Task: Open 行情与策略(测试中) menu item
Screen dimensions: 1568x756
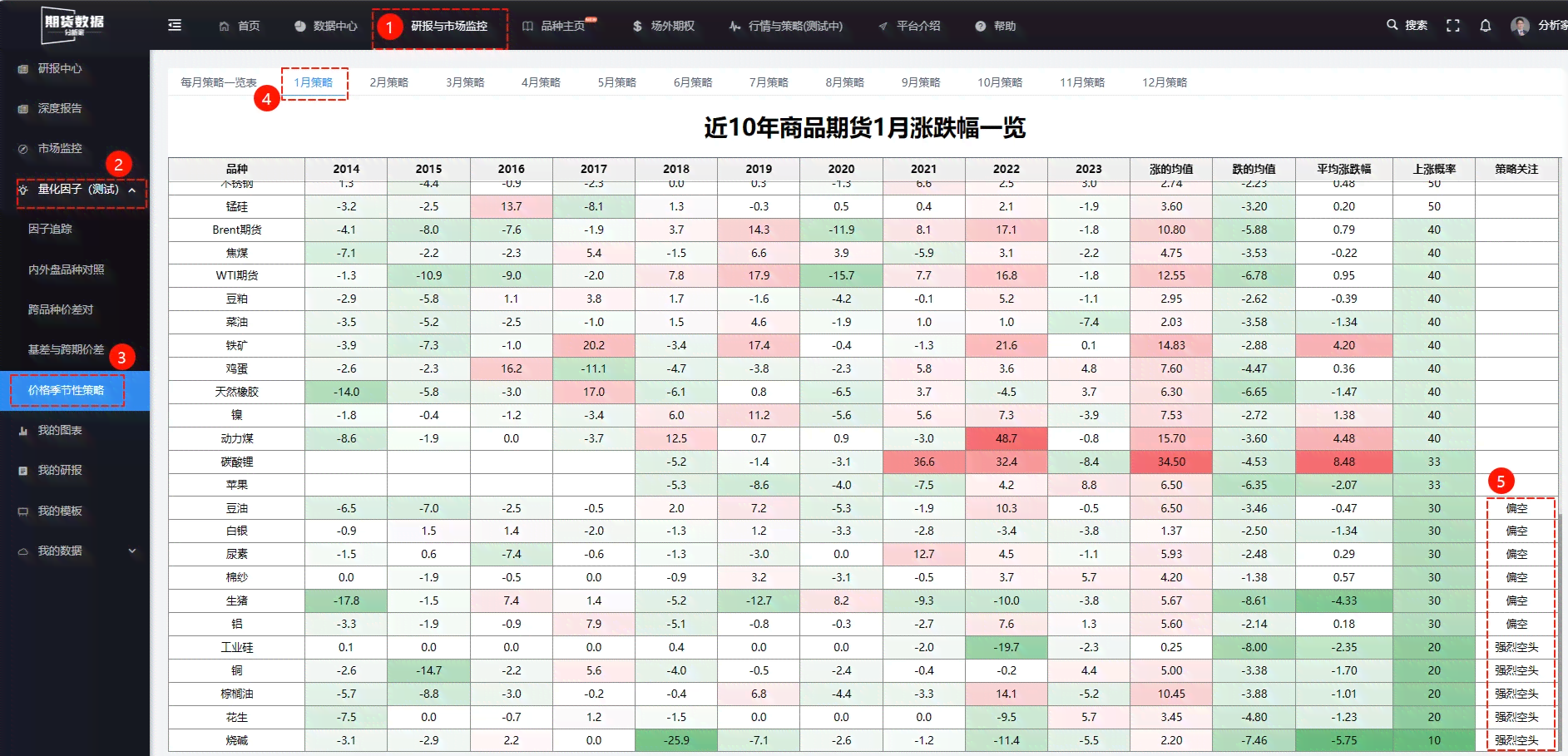Action: (795, 26)
